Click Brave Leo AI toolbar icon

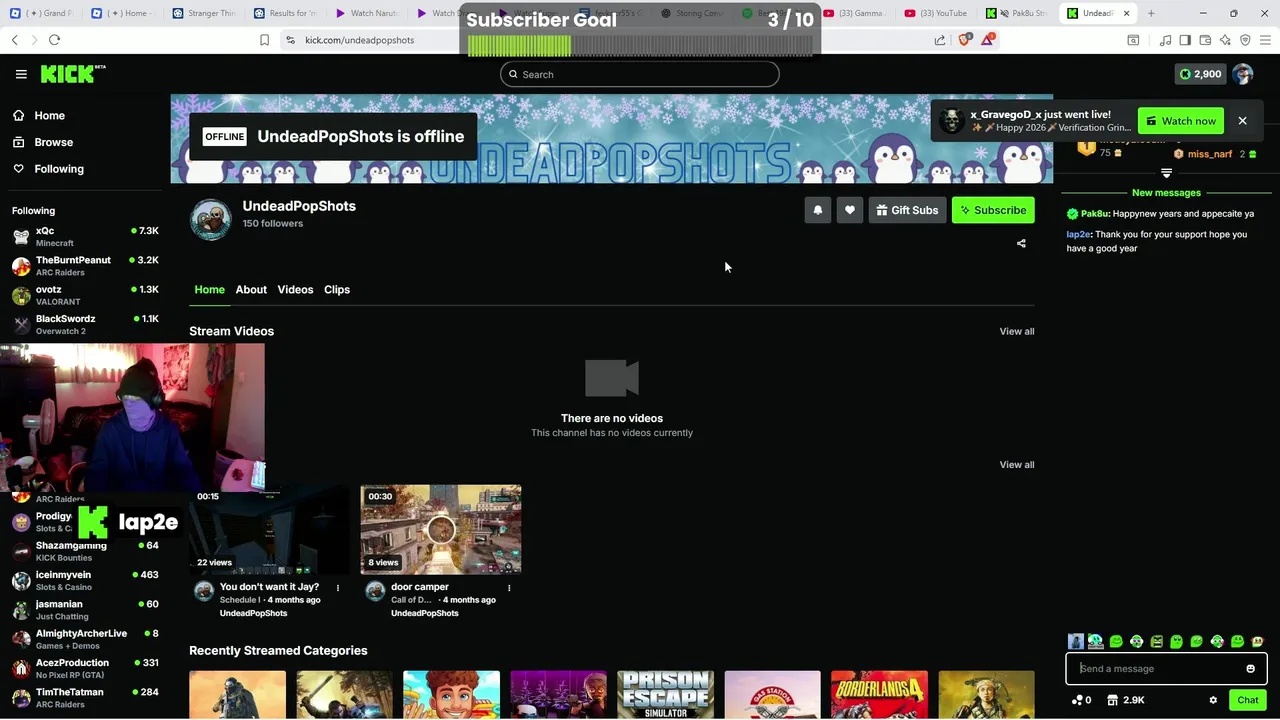[1225, 40]
